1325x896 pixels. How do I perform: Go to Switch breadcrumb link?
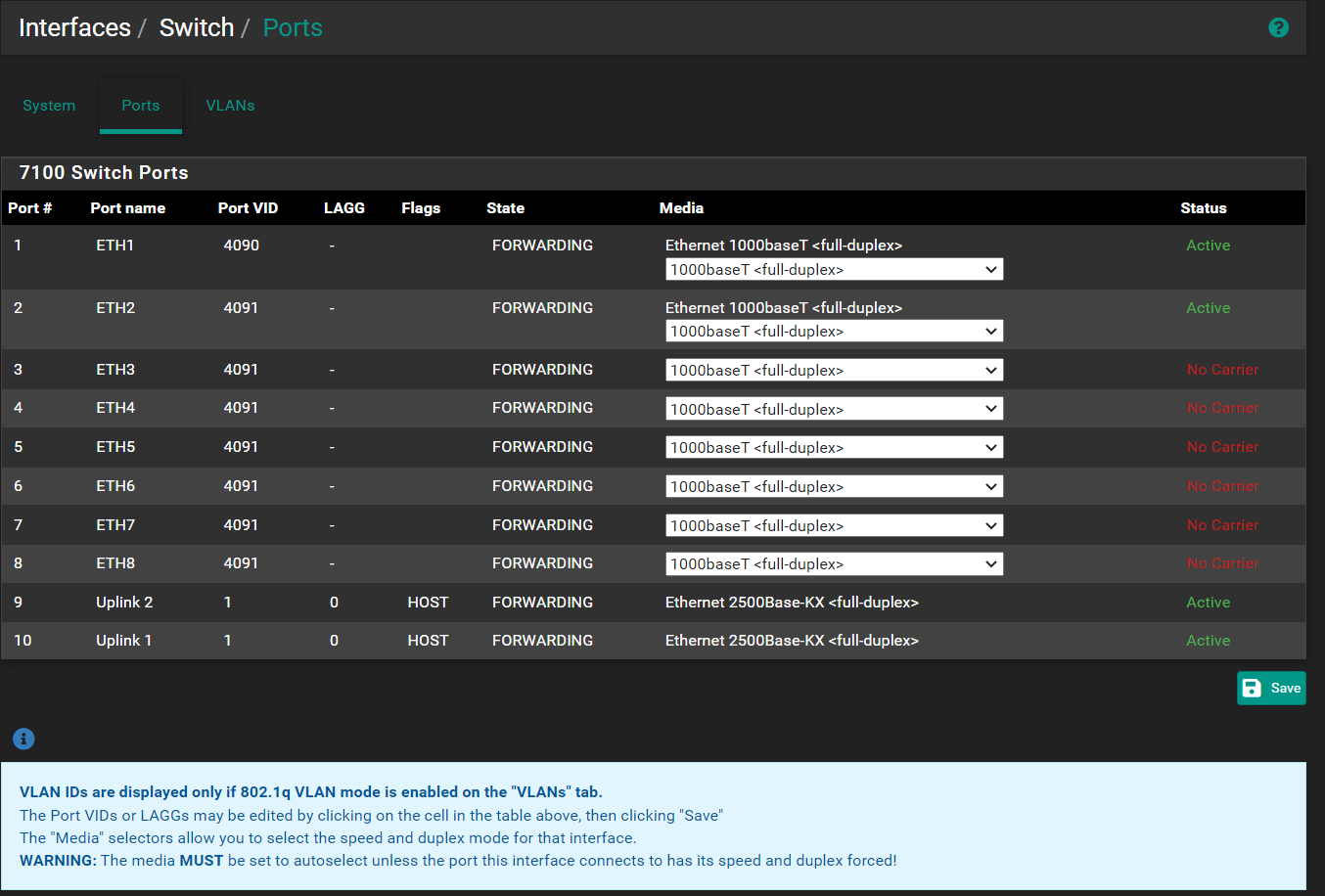pos(197,27)
